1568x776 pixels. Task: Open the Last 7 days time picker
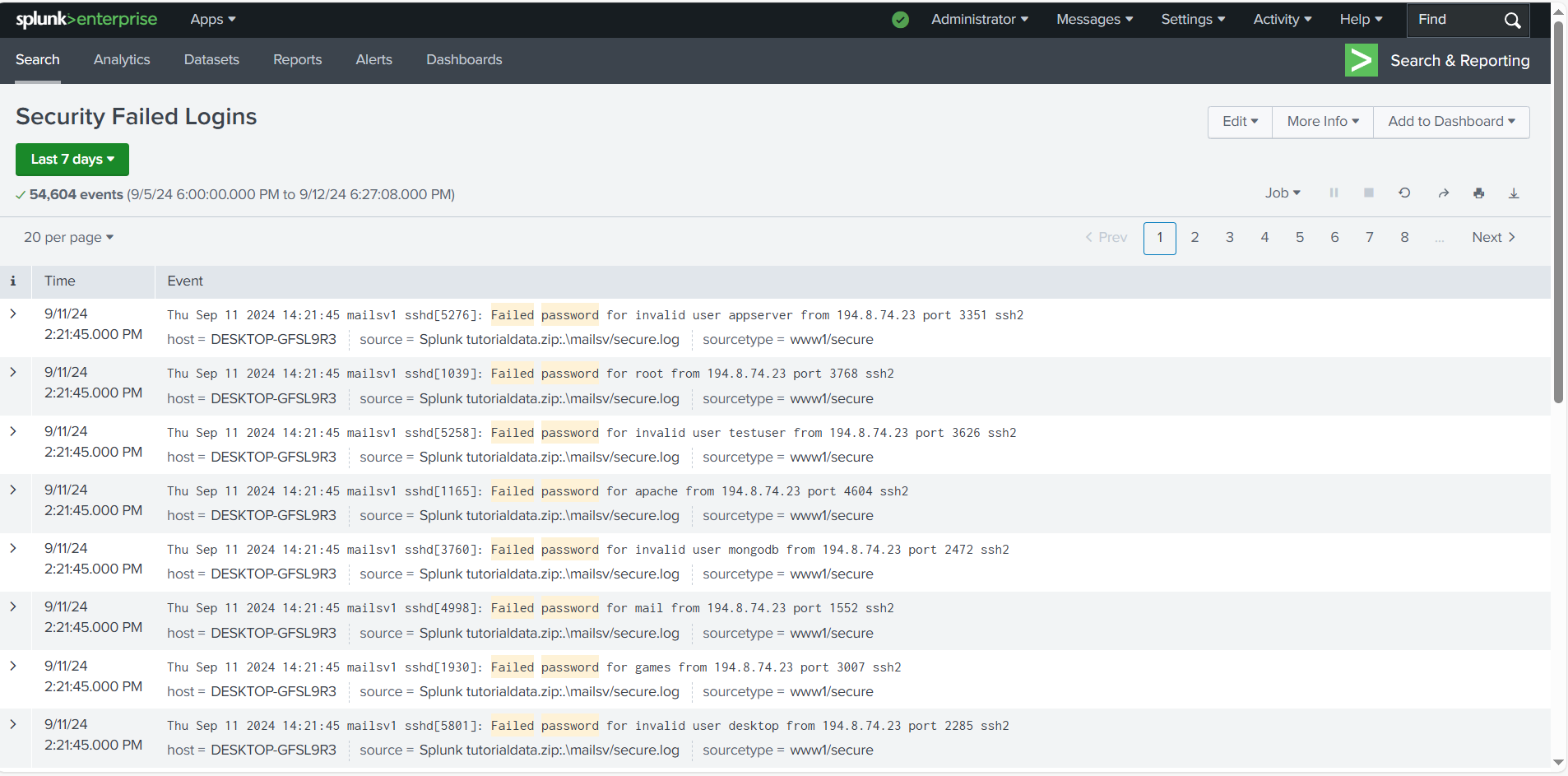point(72,159)
